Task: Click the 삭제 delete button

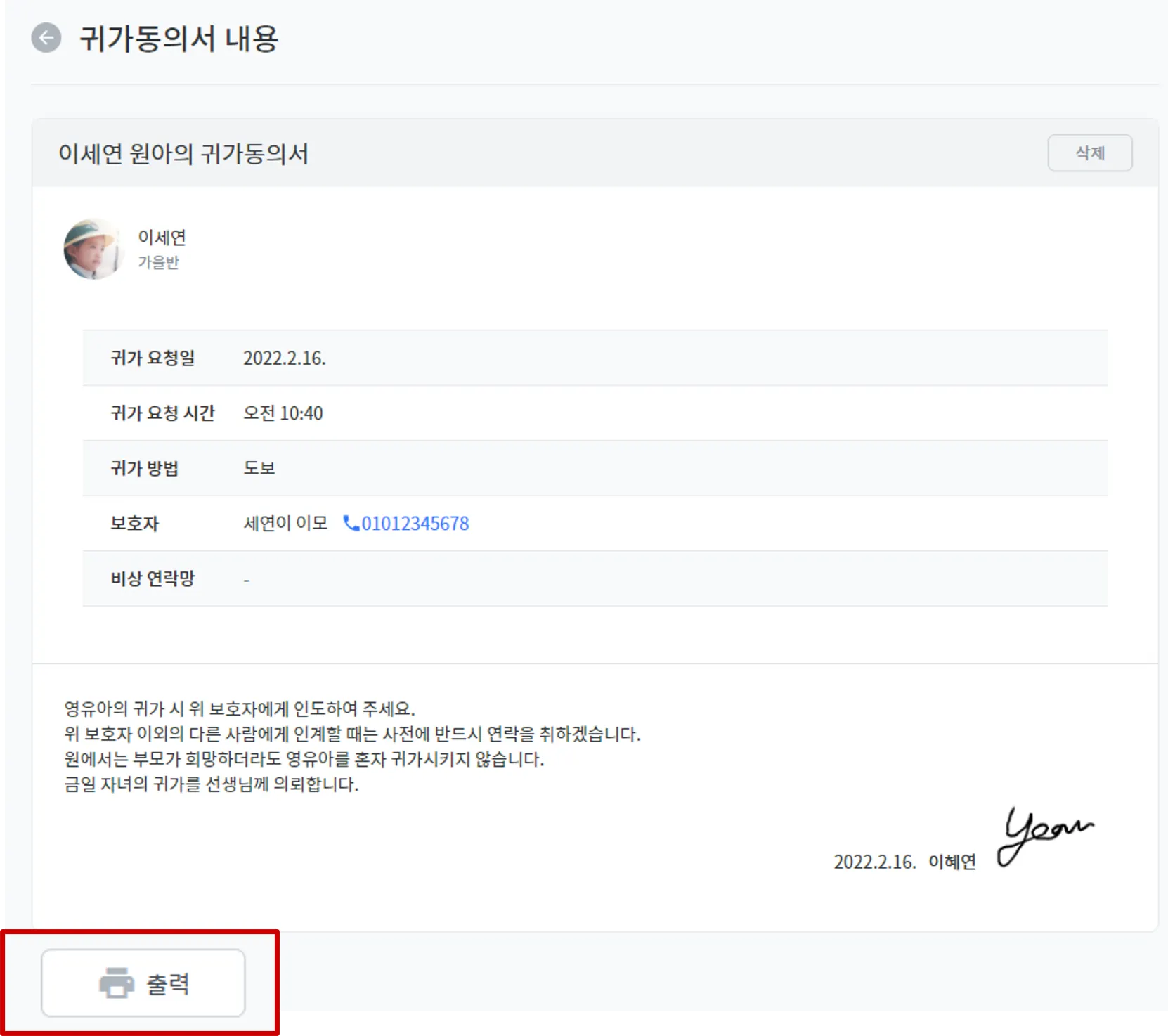Action: (x=1089, y=153)
